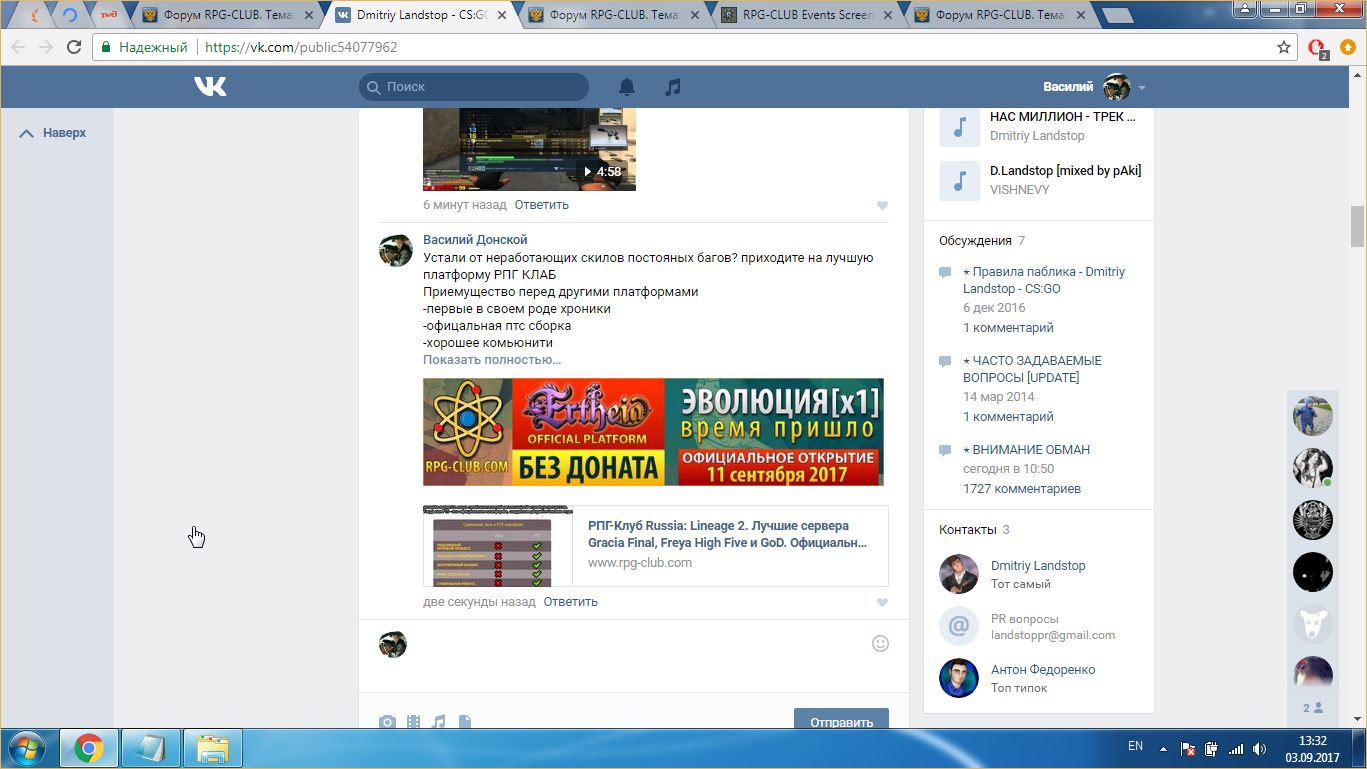This screenshot has width=1367, height=769.
Task: Switch to the pinned РЖД tab
Action: [108, 15]
